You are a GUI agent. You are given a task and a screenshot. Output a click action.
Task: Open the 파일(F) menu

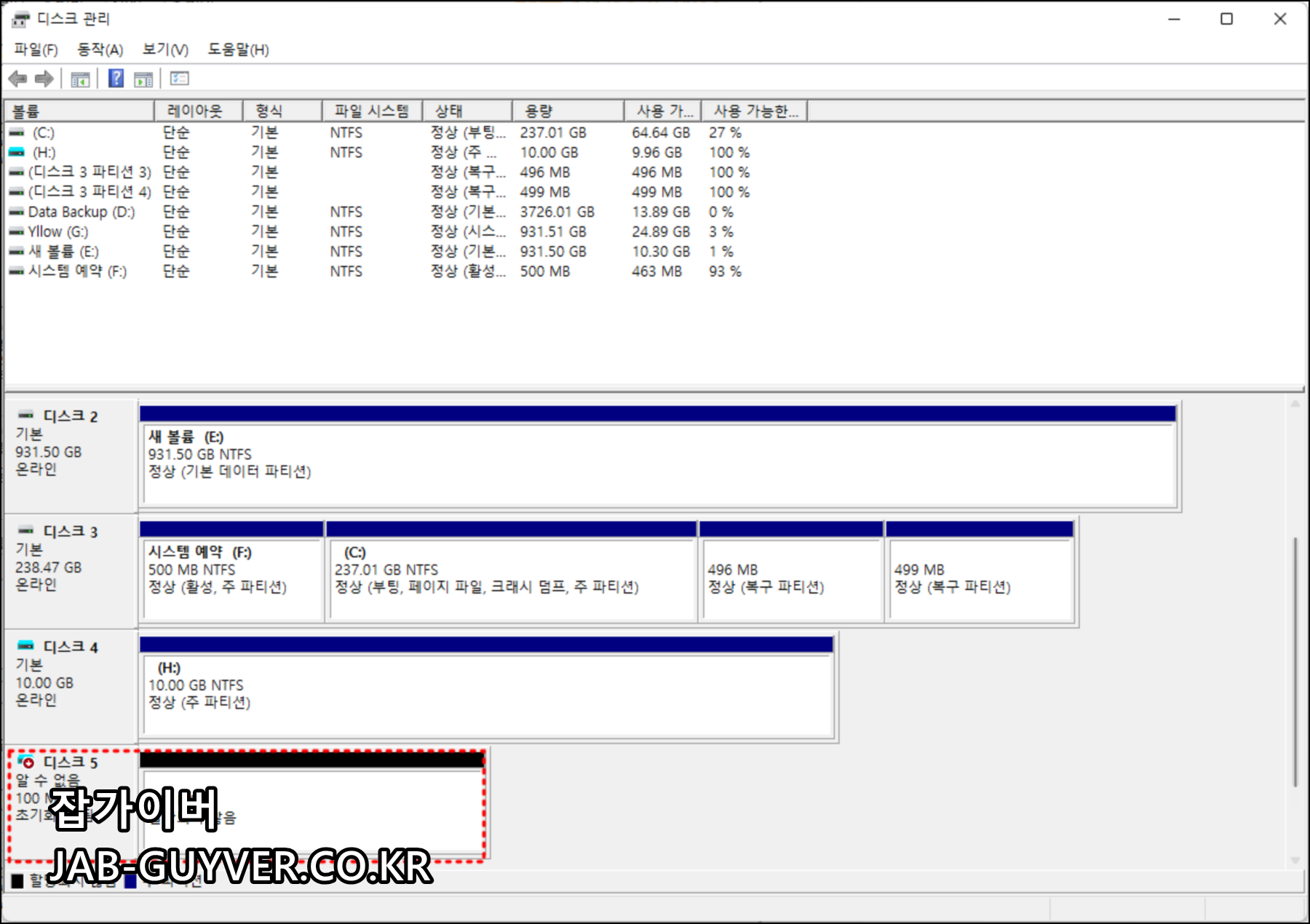(36, 49)
